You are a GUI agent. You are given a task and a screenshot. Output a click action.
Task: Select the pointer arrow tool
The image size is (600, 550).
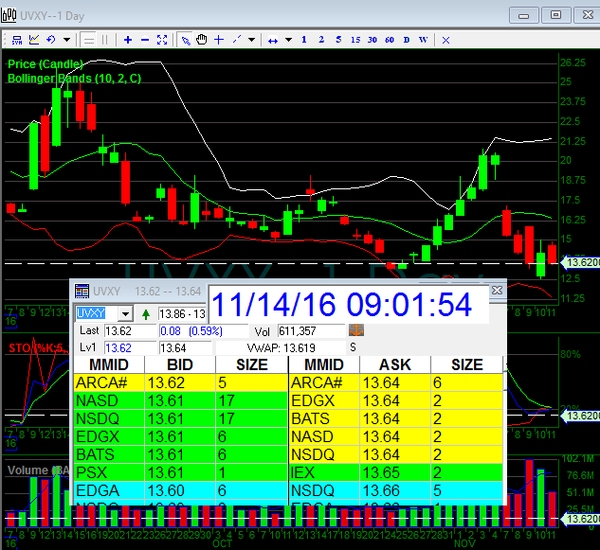[185, 39]
